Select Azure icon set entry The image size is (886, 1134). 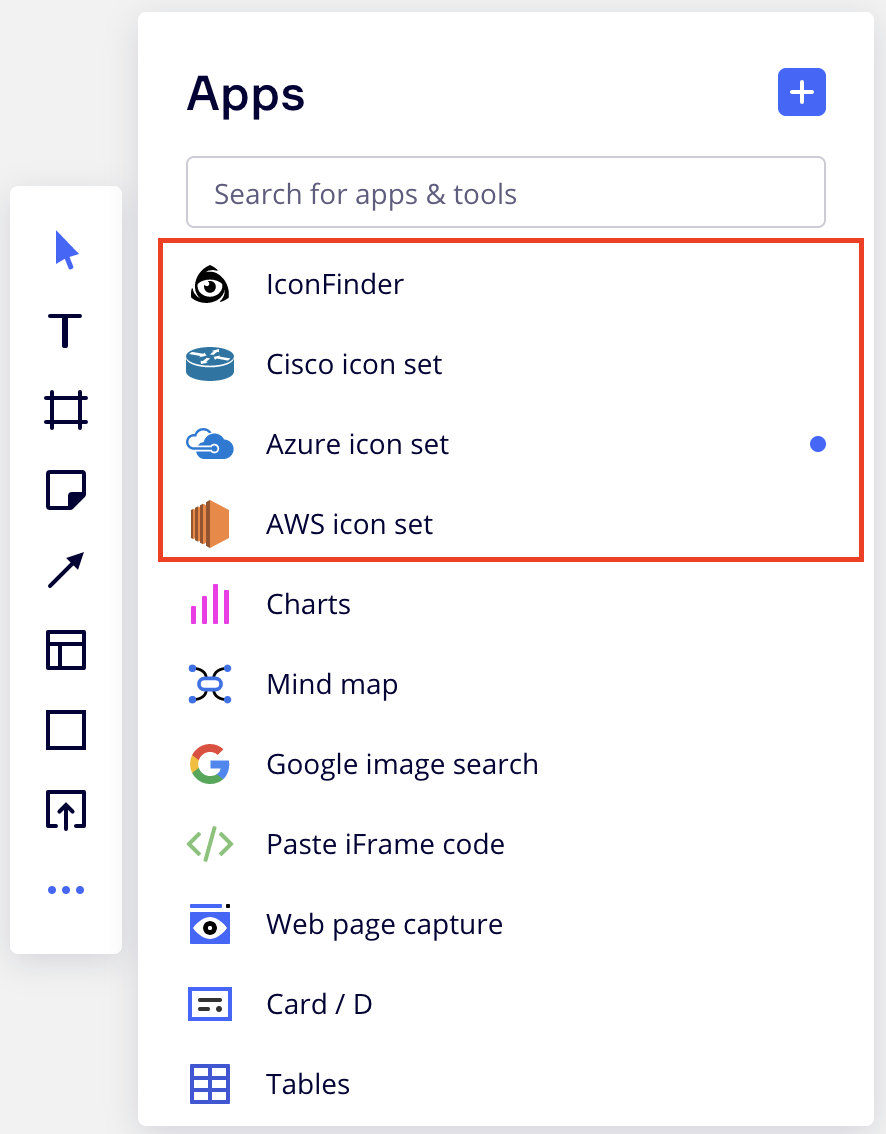(357, 445)
